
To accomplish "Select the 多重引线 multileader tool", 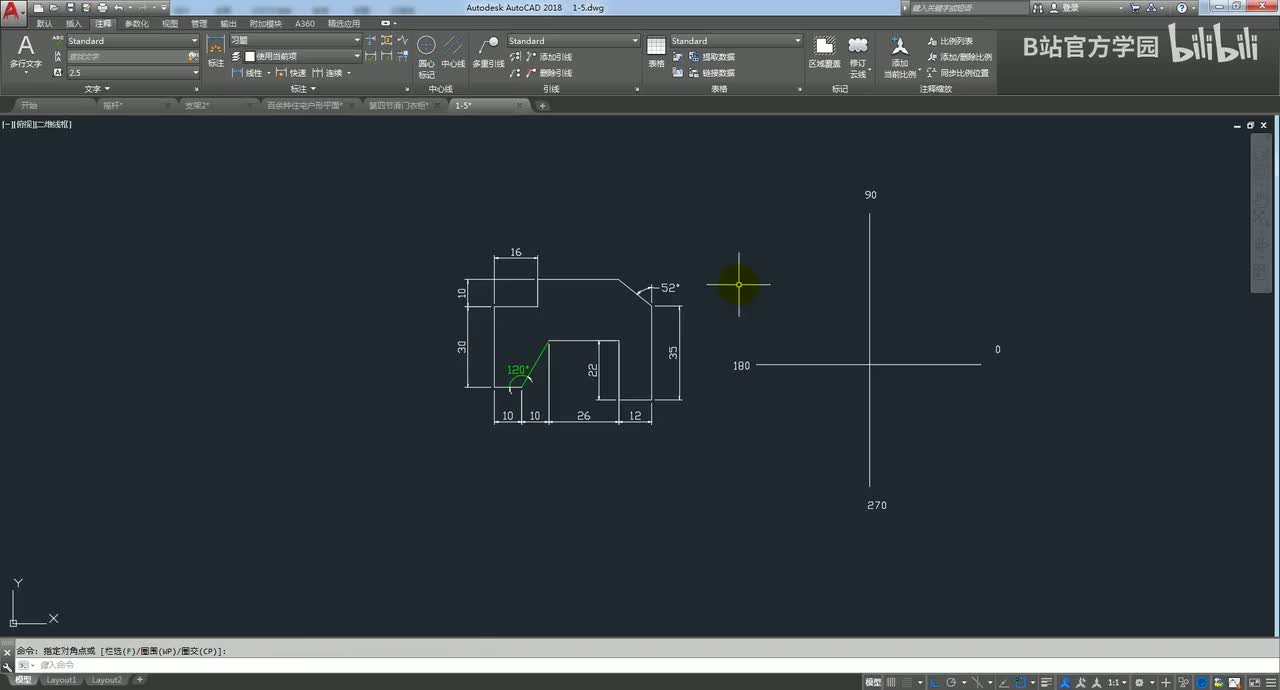I will pyautogui.click(x=488, y=52).
